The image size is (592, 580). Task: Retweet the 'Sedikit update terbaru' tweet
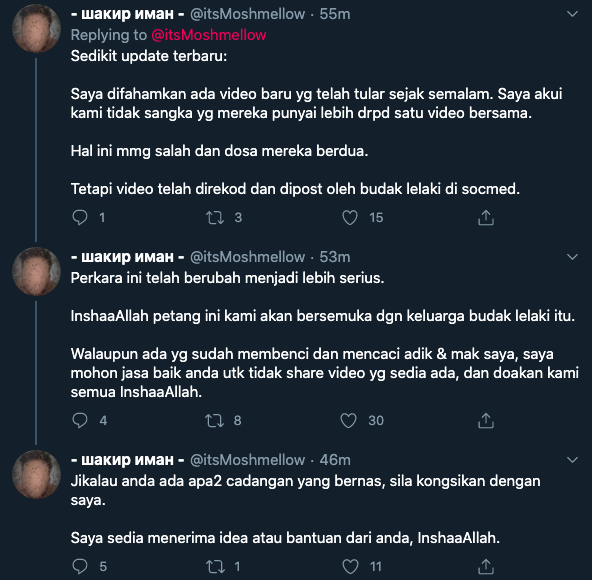(215, 218)
